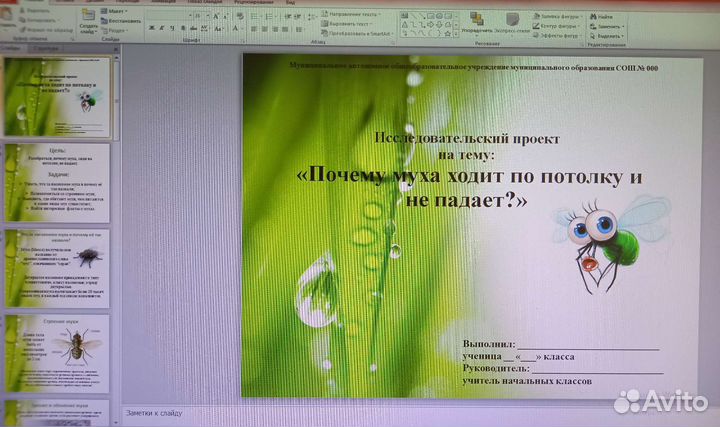Open the Layout (Макет) dropdown

[x=114, y=11]
